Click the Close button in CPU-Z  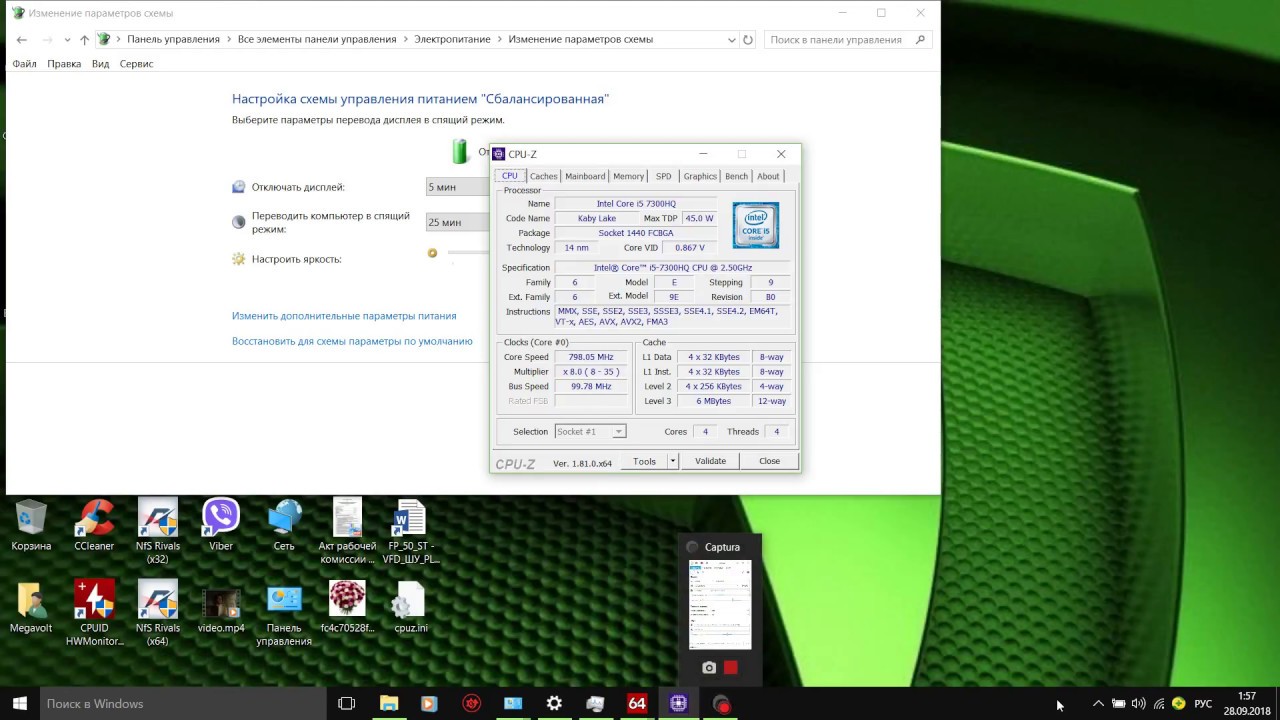[x=769, y=461]
